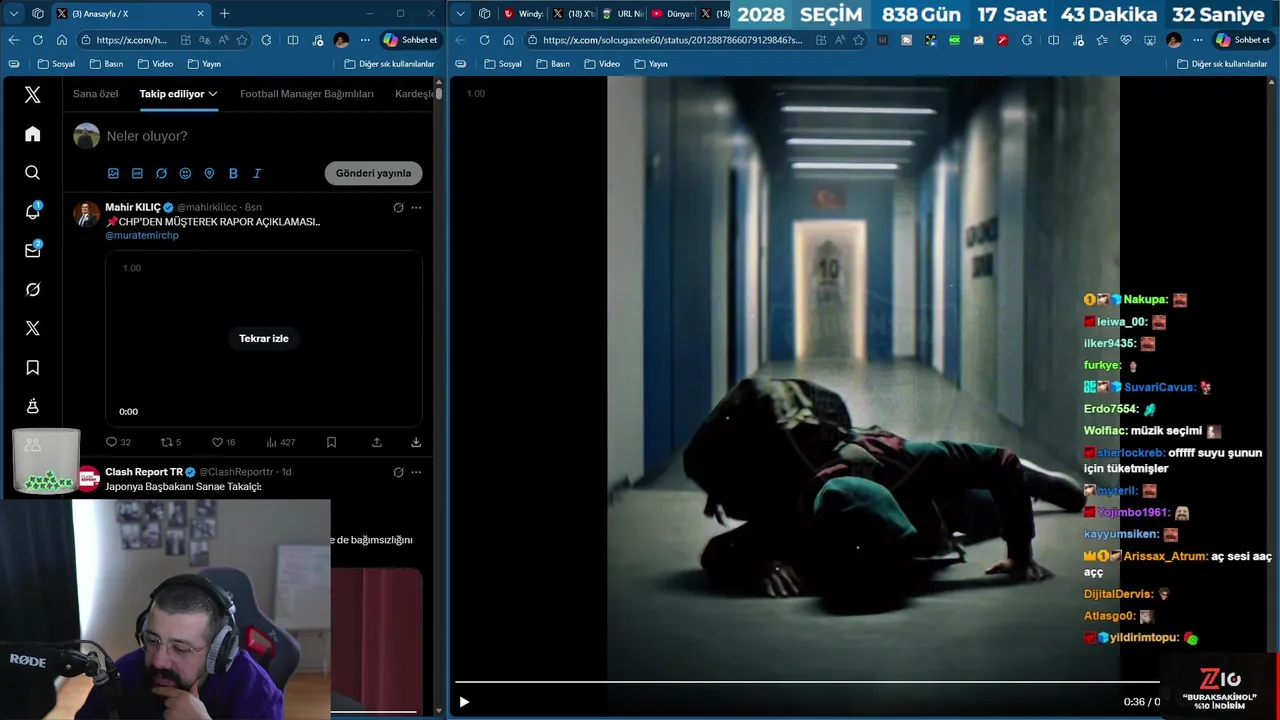Open profile avatar in left browser toolbar
The width and height of the screenshot is (1280, 720).
(x=341, y=40)
